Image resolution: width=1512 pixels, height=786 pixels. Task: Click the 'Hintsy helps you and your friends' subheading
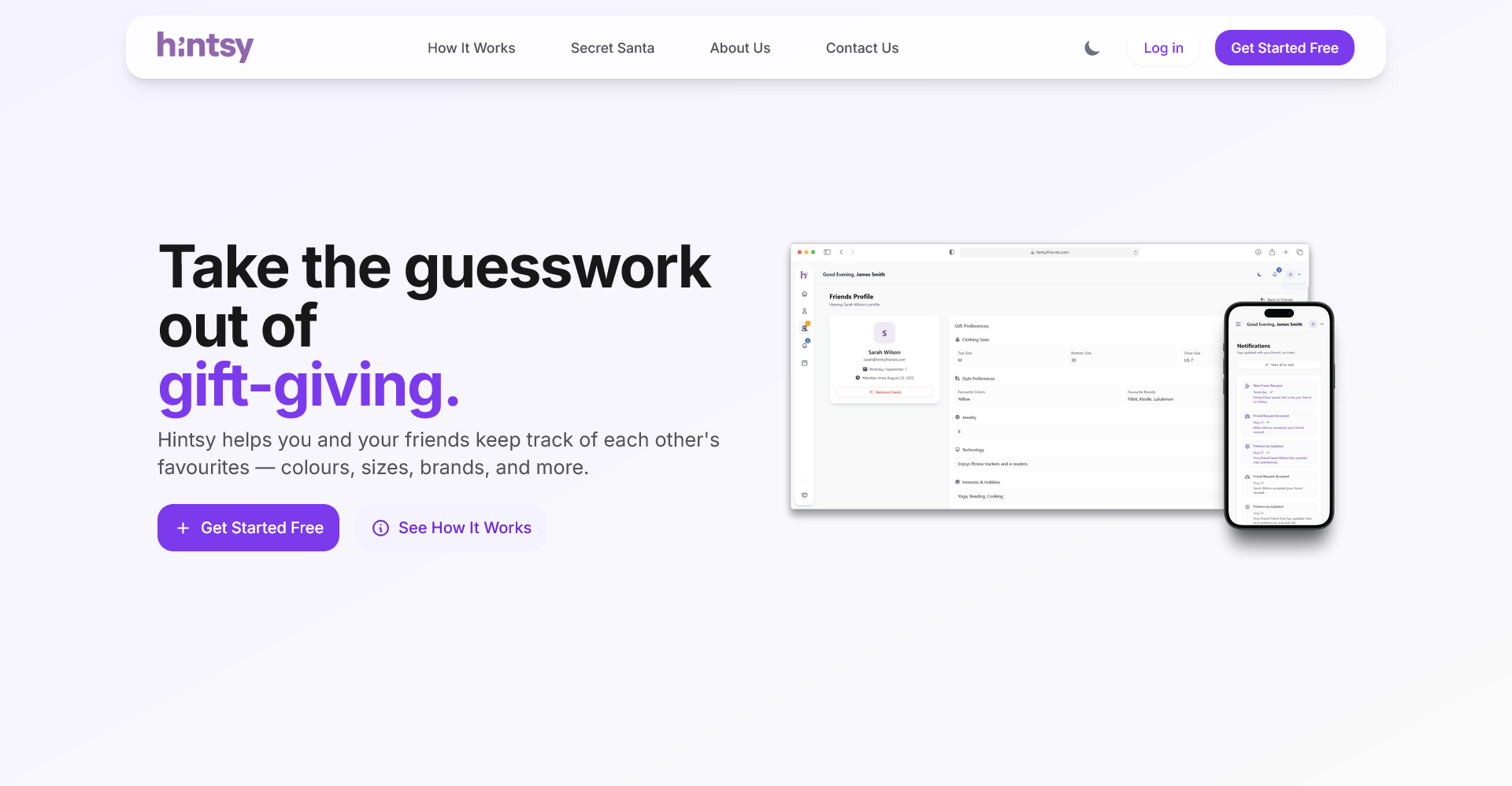click(x=439, y=454)
